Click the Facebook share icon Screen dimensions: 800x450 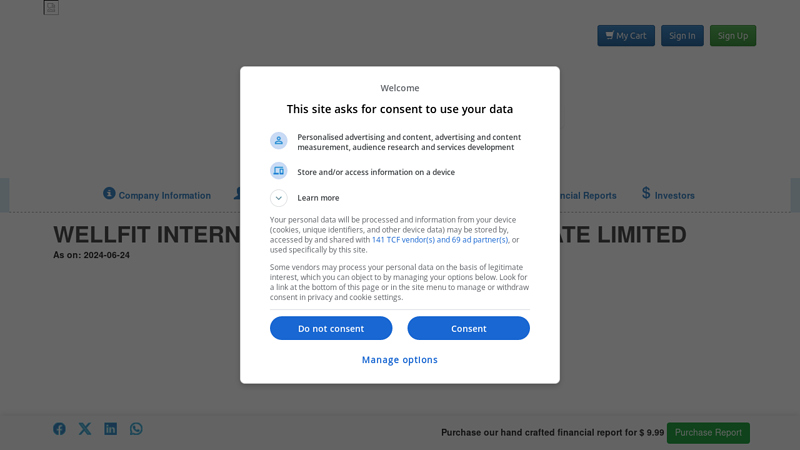pyautogui.click(x=59, y=429)
